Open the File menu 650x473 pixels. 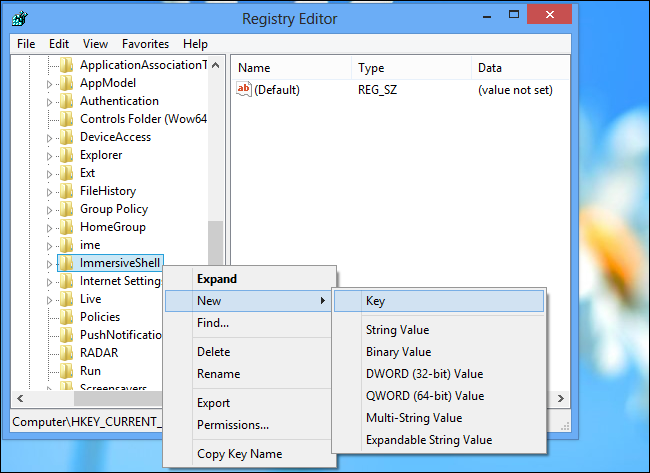point(26,44)
